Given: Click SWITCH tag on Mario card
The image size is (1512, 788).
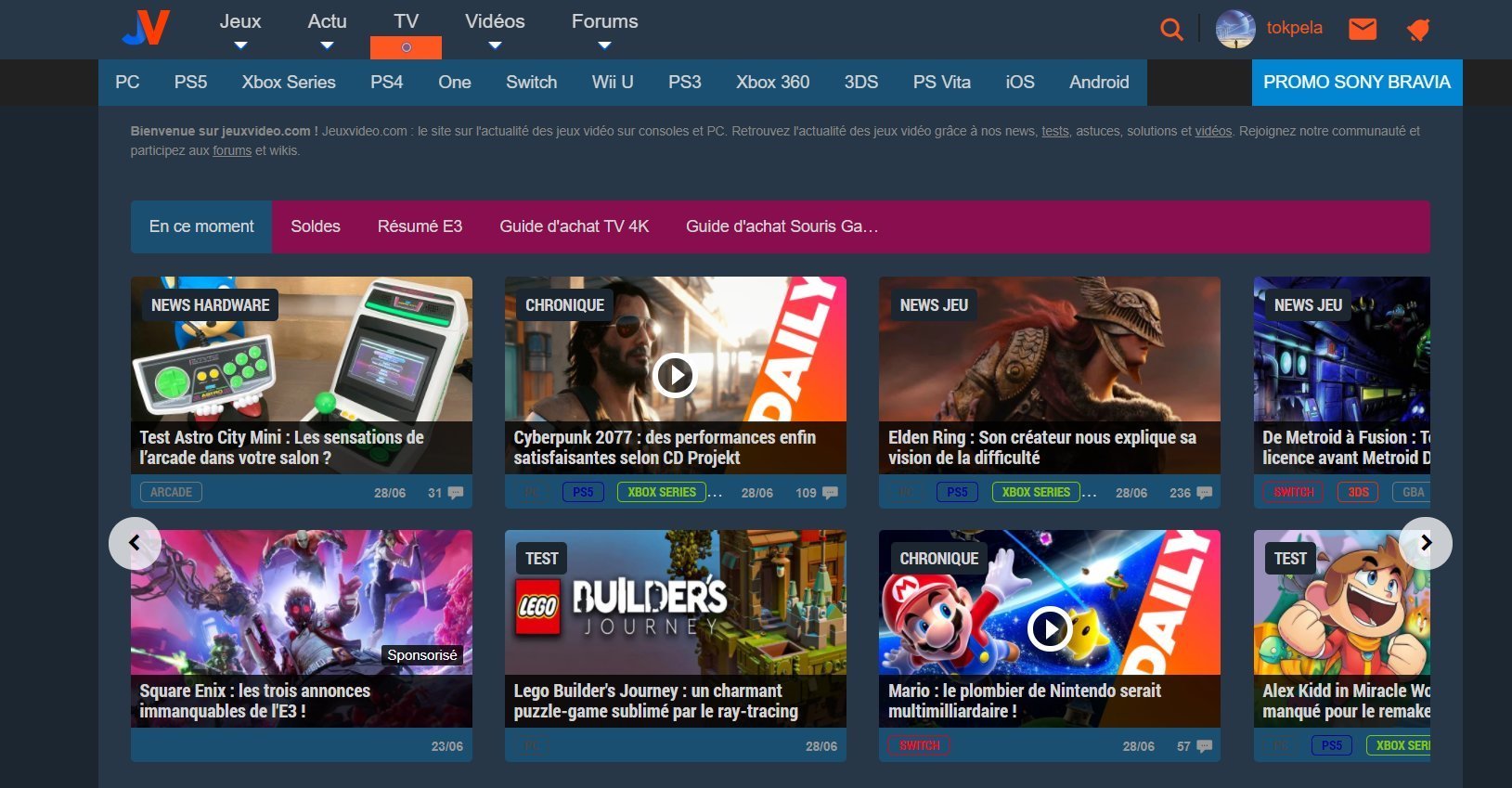Looking at the screenshot, I should click(x=920, y=746).
